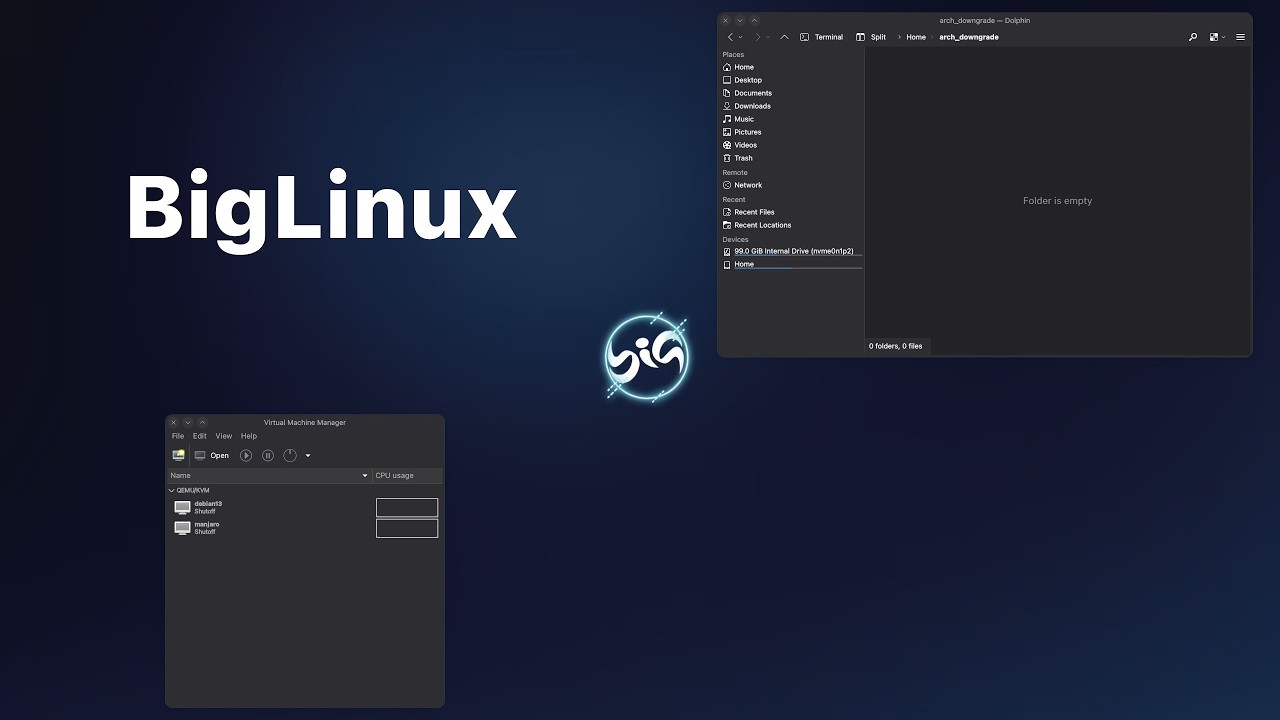Screen dimensions: 1280x720
Task: Open Music in Dolphin Places sidebar
Action: [x=791, y=119]
